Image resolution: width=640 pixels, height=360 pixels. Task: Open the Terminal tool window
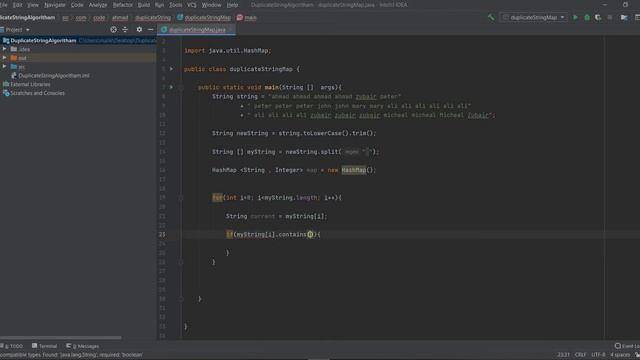[44, 346]
